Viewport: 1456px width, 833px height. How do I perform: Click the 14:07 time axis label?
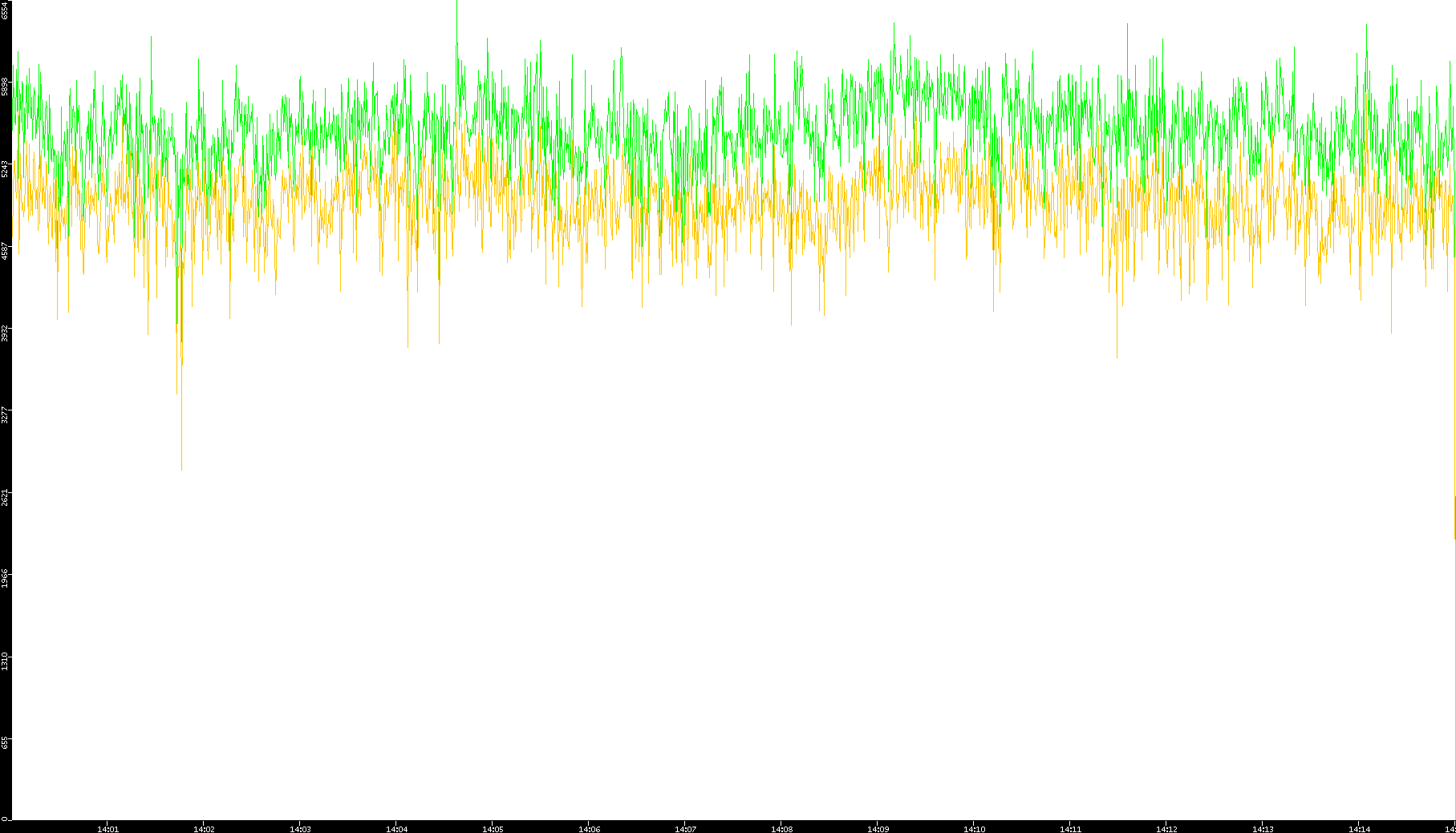pyautogui.click(x=685, y=829)
